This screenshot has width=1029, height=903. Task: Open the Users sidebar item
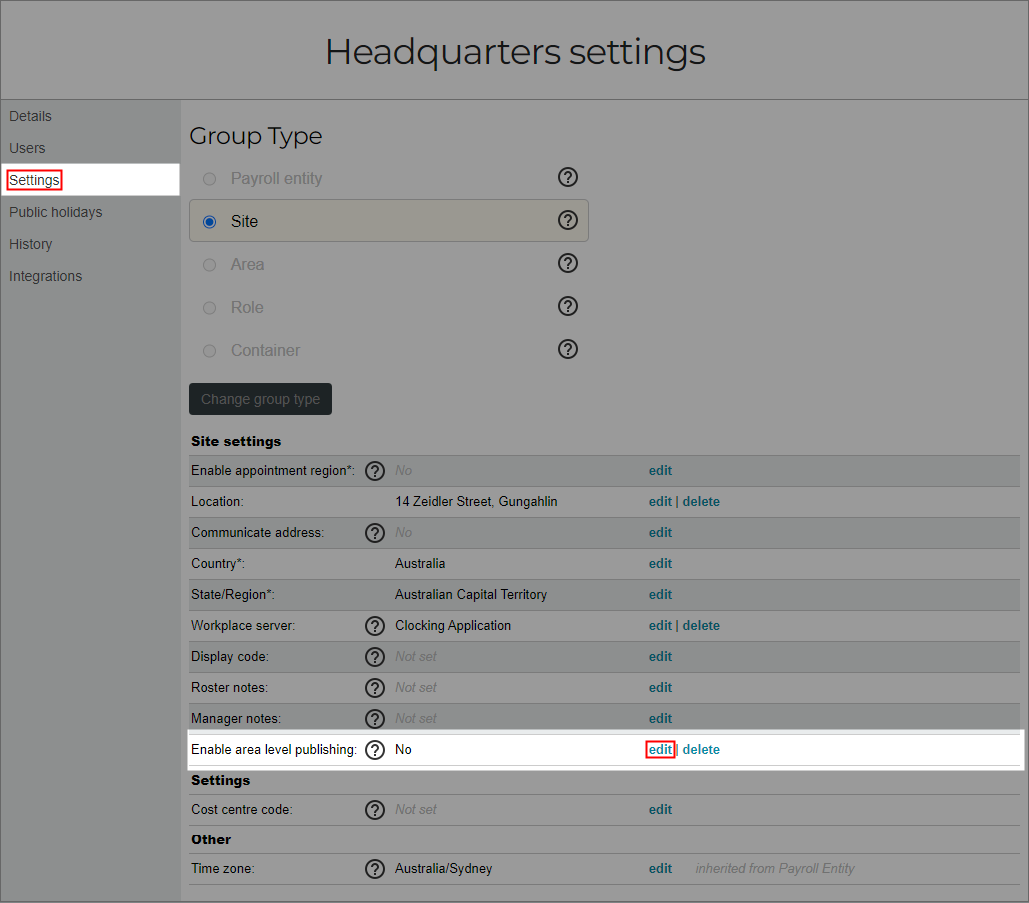coord(27,148)
